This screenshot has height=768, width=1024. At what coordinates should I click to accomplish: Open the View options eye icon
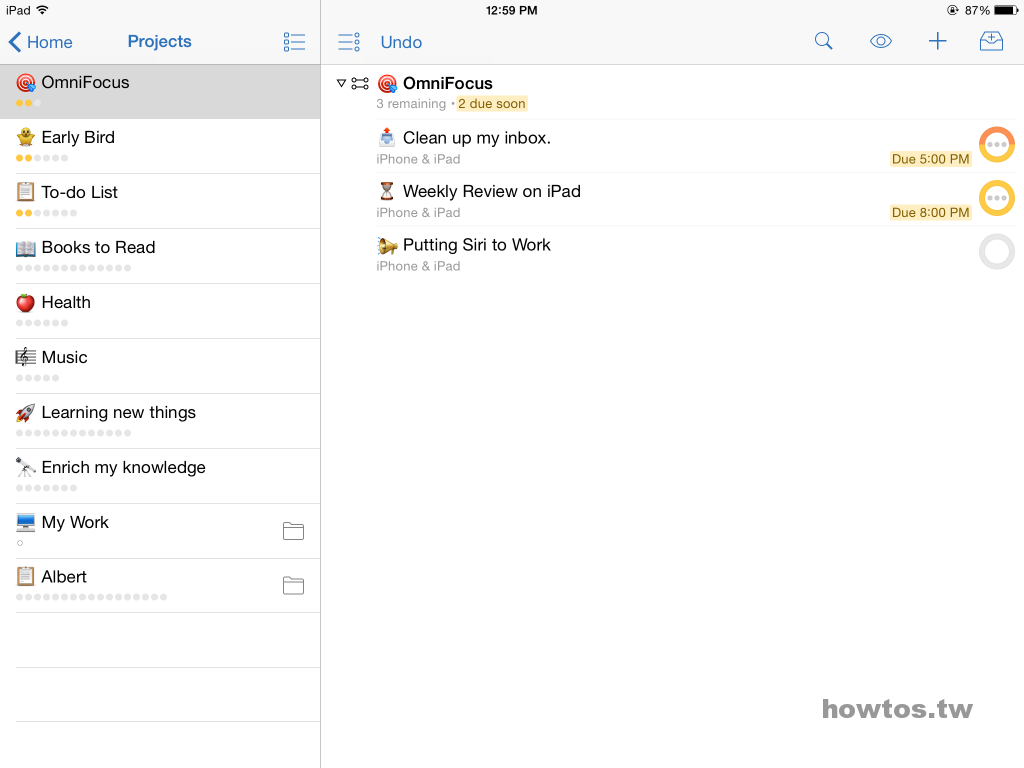pyautogui.click(x=880, y=41)
